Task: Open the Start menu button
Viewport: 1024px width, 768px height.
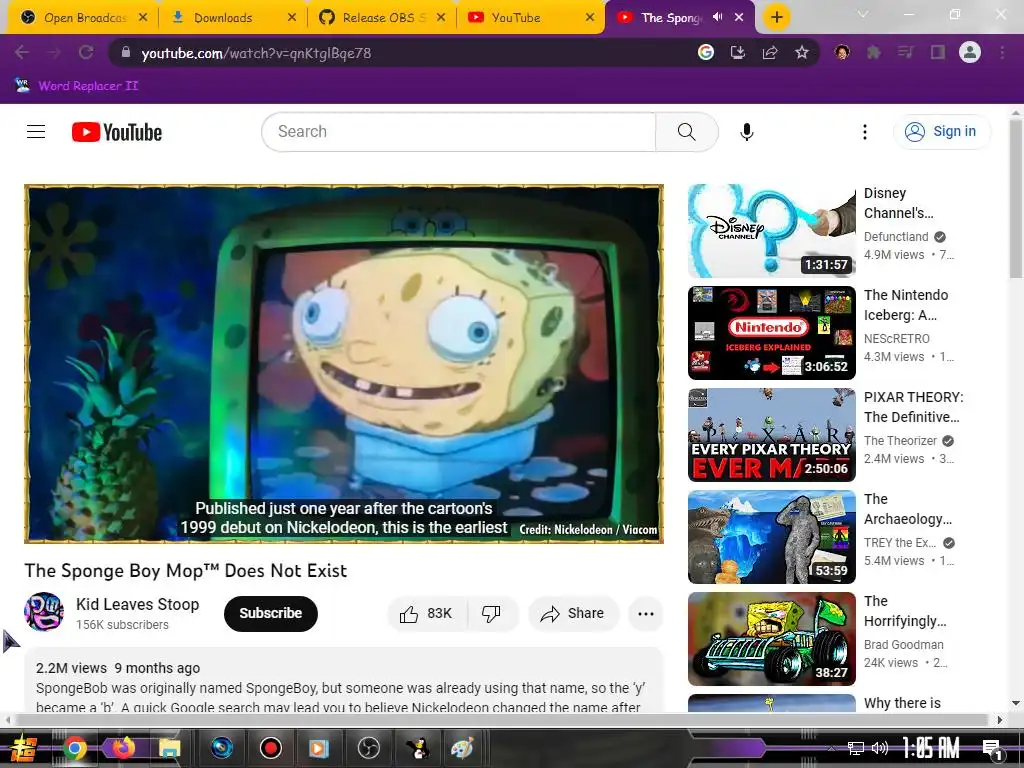Action: pos(24,748)
